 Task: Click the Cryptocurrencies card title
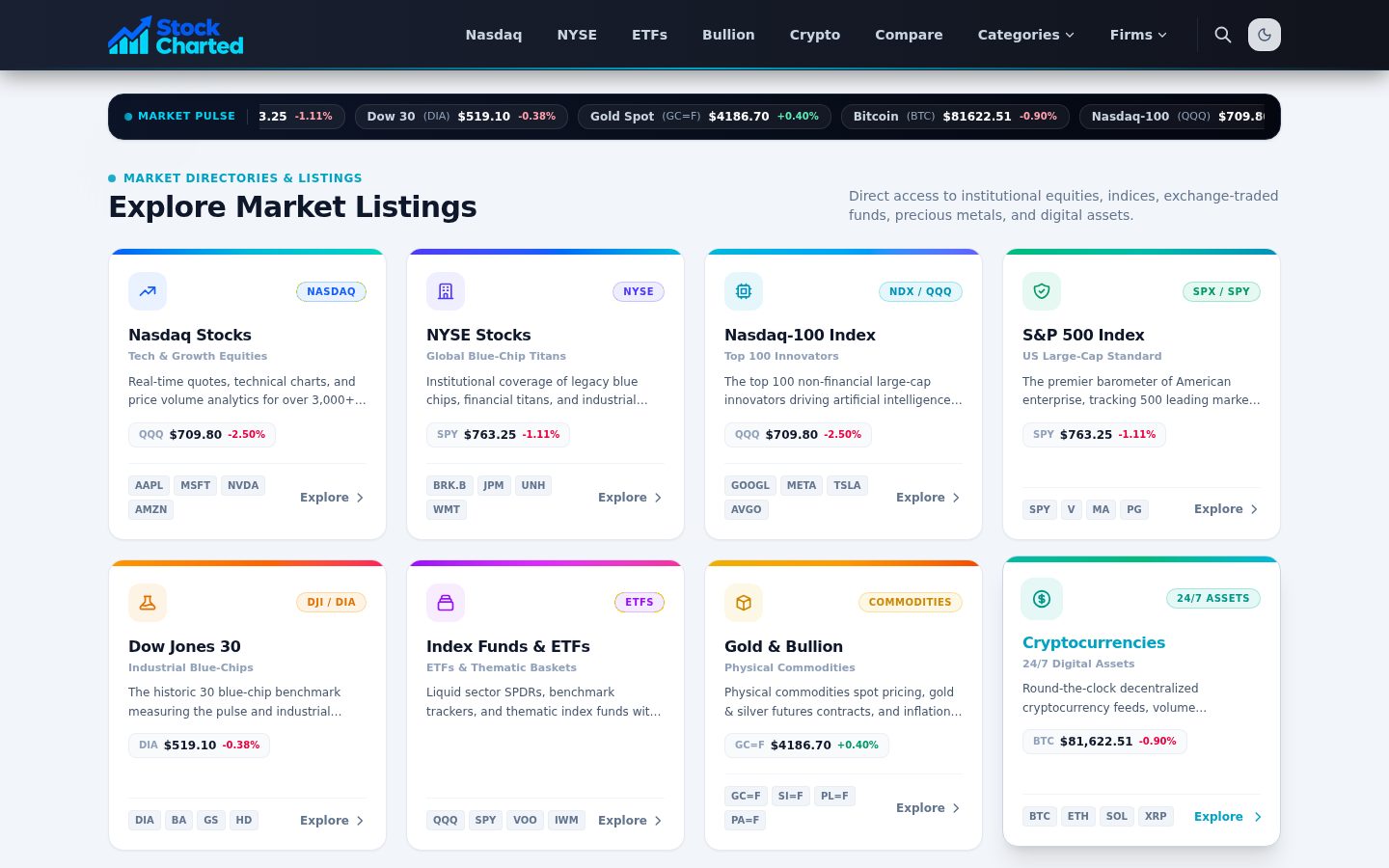pos(1094,643)
